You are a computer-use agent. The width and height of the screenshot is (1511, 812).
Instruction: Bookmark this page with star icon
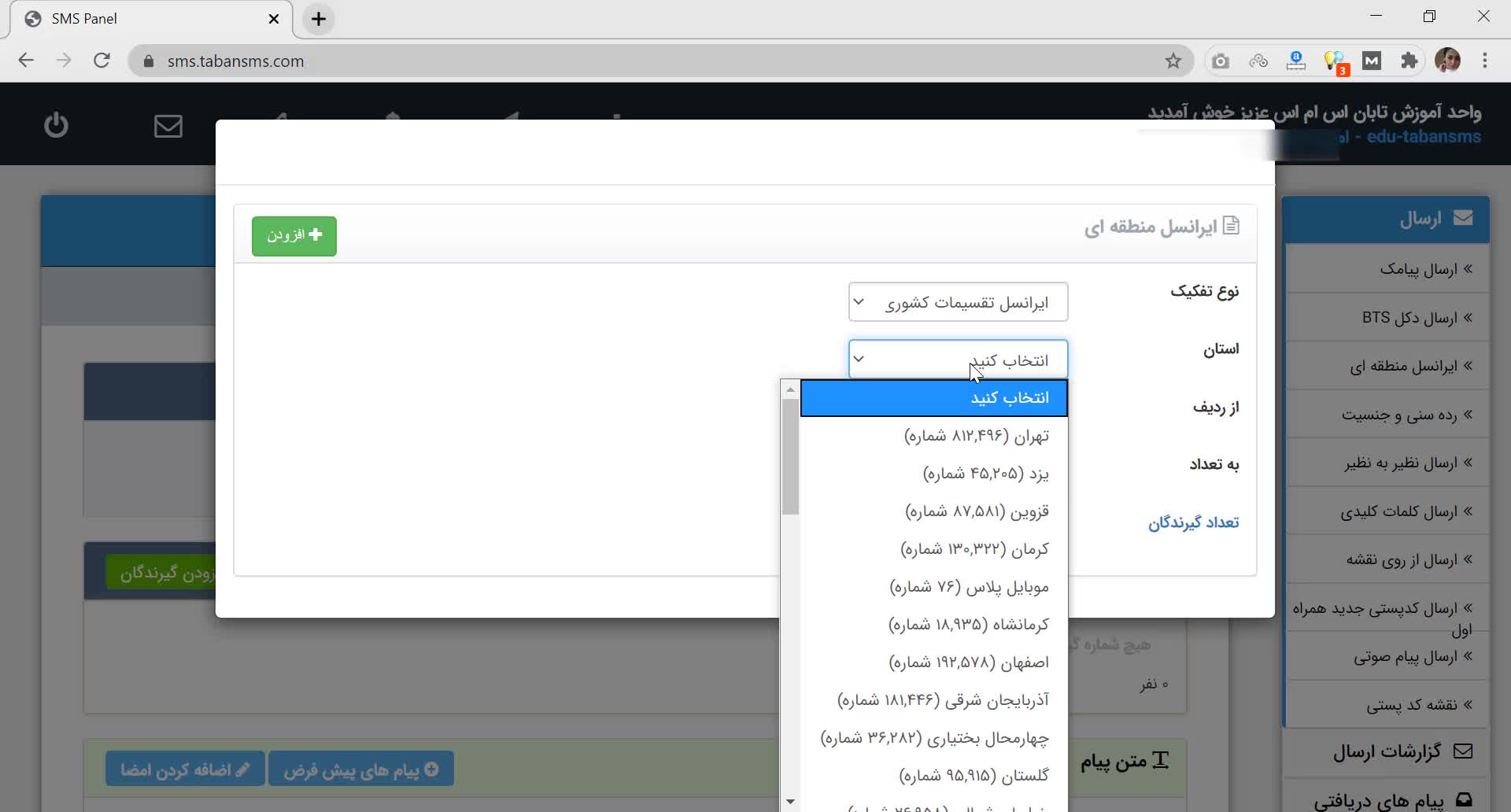(1173, 61)
